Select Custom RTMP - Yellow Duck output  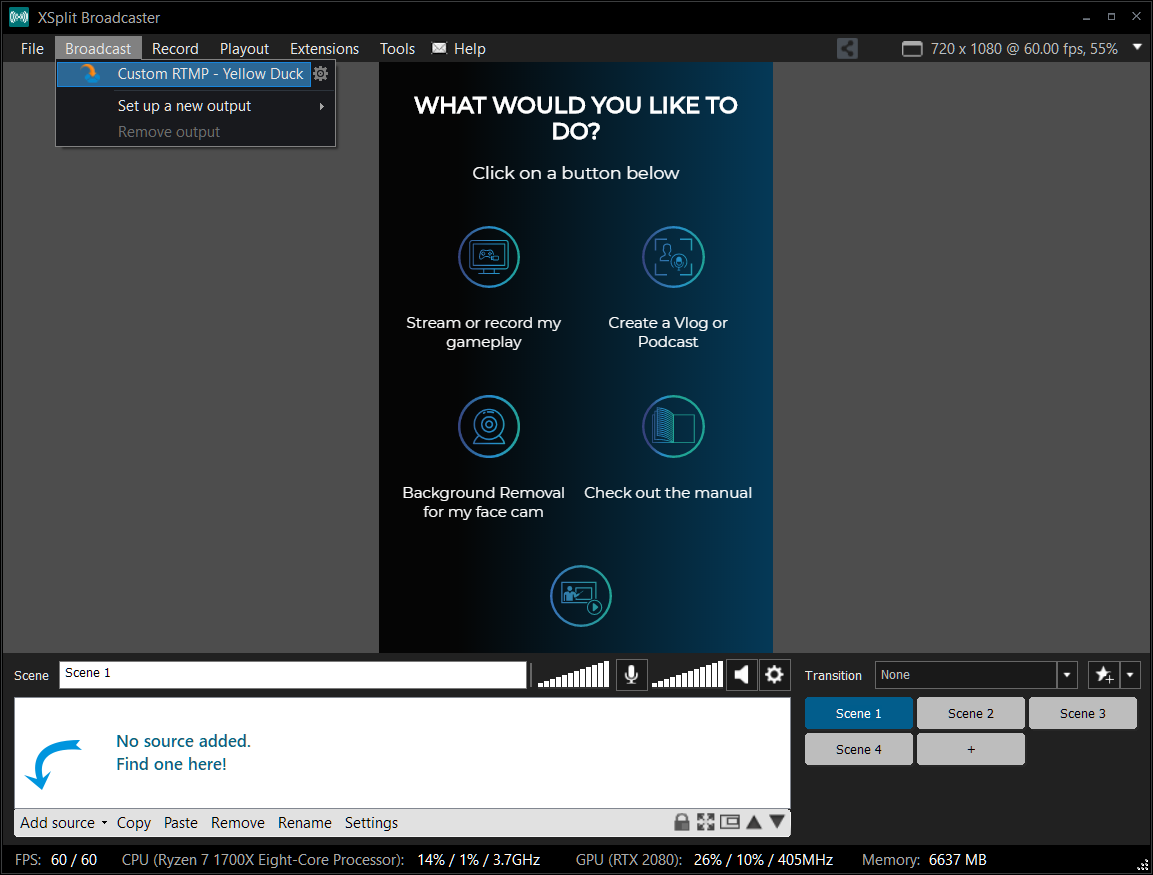pyautogui.click(x=184, y=74)
